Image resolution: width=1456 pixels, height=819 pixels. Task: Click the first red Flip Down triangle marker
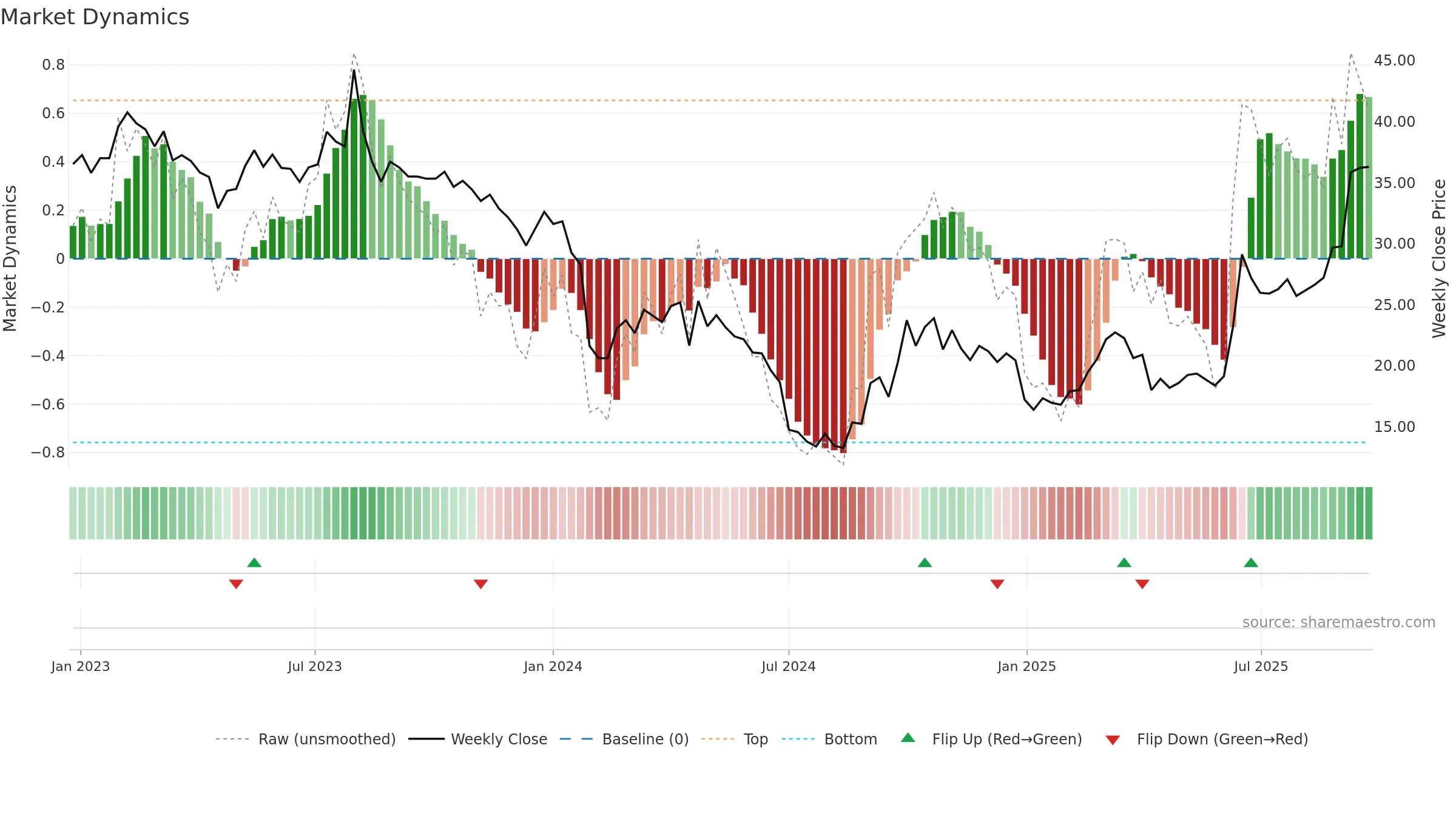[236, 584]
